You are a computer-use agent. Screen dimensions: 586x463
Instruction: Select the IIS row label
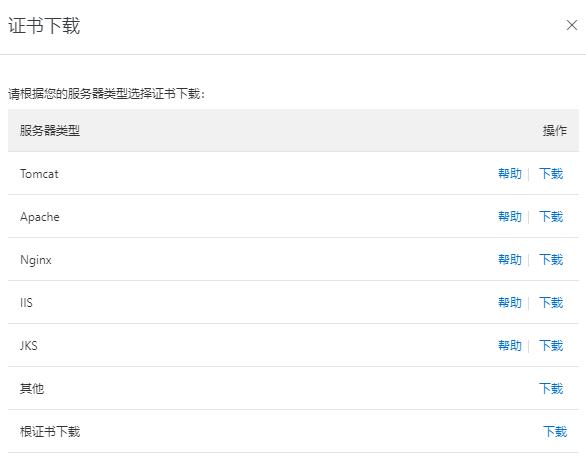pos(26,303)
